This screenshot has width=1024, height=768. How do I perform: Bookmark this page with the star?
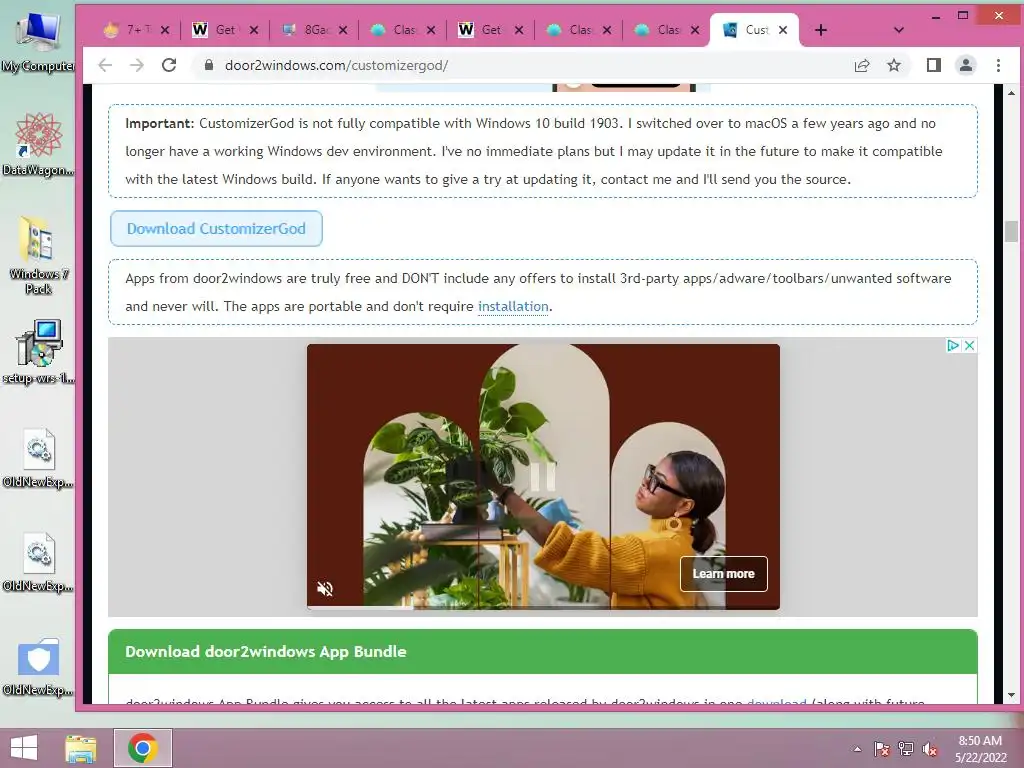pos(894,65)
